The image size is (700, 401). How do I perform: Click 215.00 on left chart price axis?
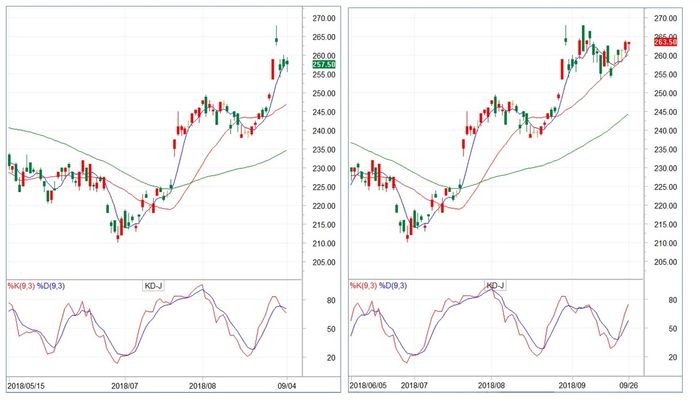coord(324,225)
